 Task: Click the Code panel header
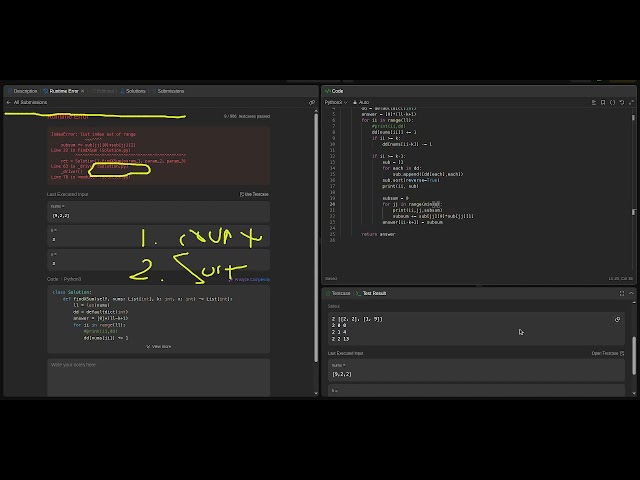tap(334, 91)
